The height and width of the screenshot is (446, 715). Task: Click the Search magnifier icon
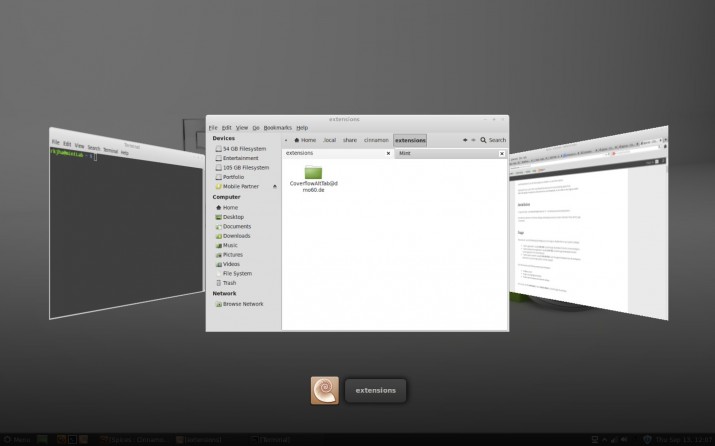(x=484, y=140)
